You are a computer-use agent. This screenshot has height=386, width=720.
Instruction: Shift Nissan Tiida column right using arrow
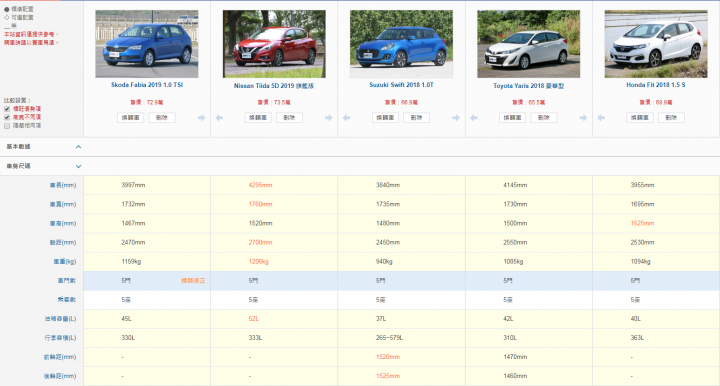(x=328, y=118)
